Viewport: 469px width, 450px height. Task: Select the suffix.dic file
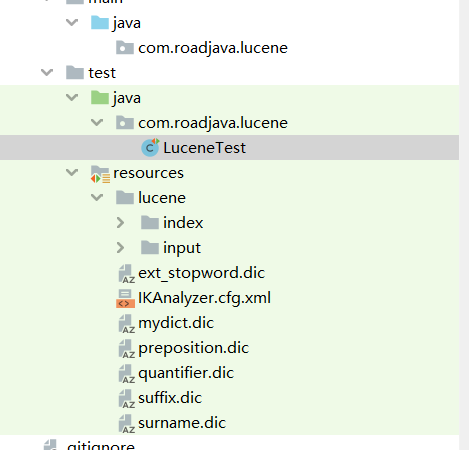(170, 398)
